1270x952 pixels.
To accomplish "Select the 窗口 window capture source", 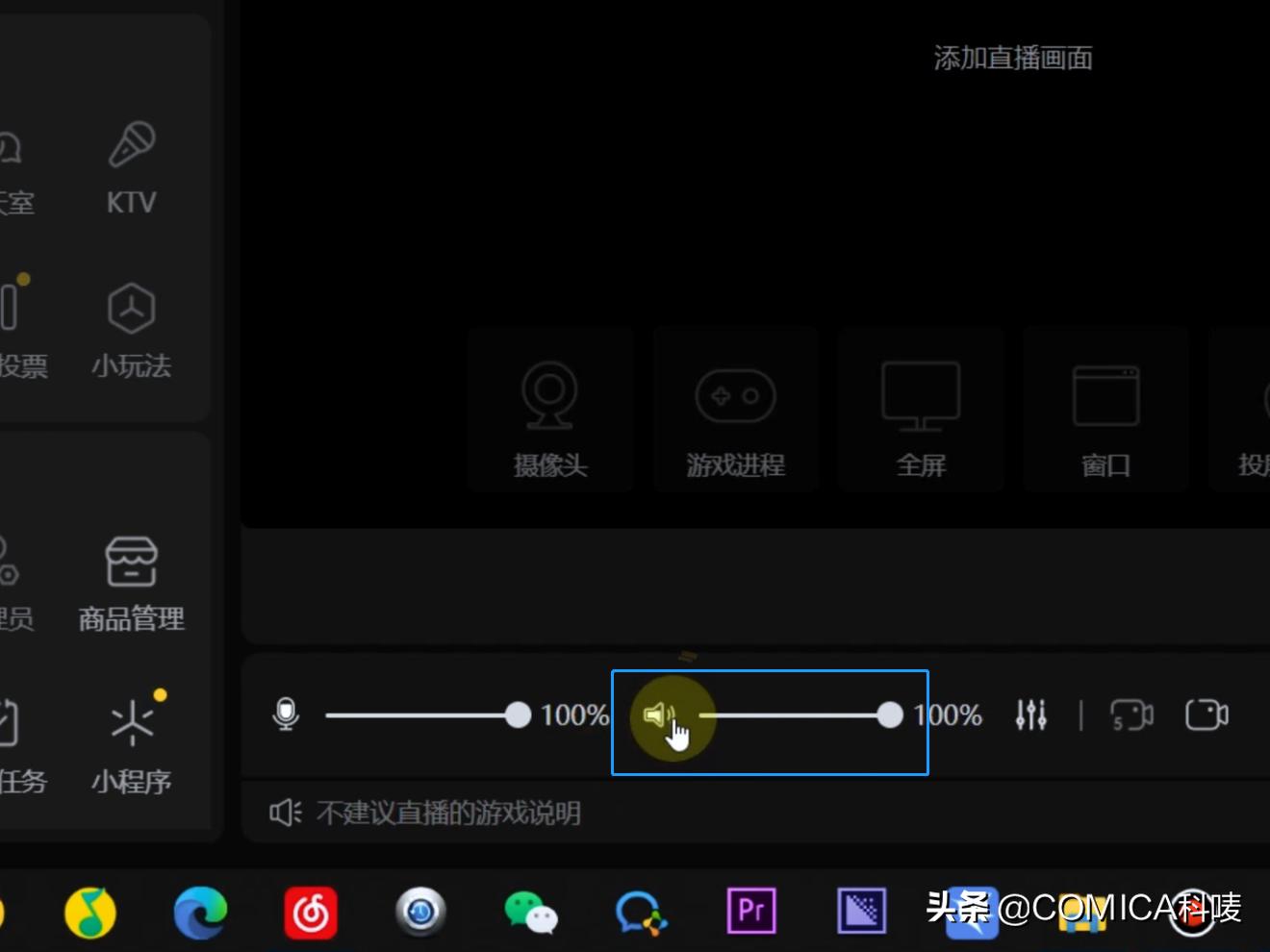I will pos(1104,409).
